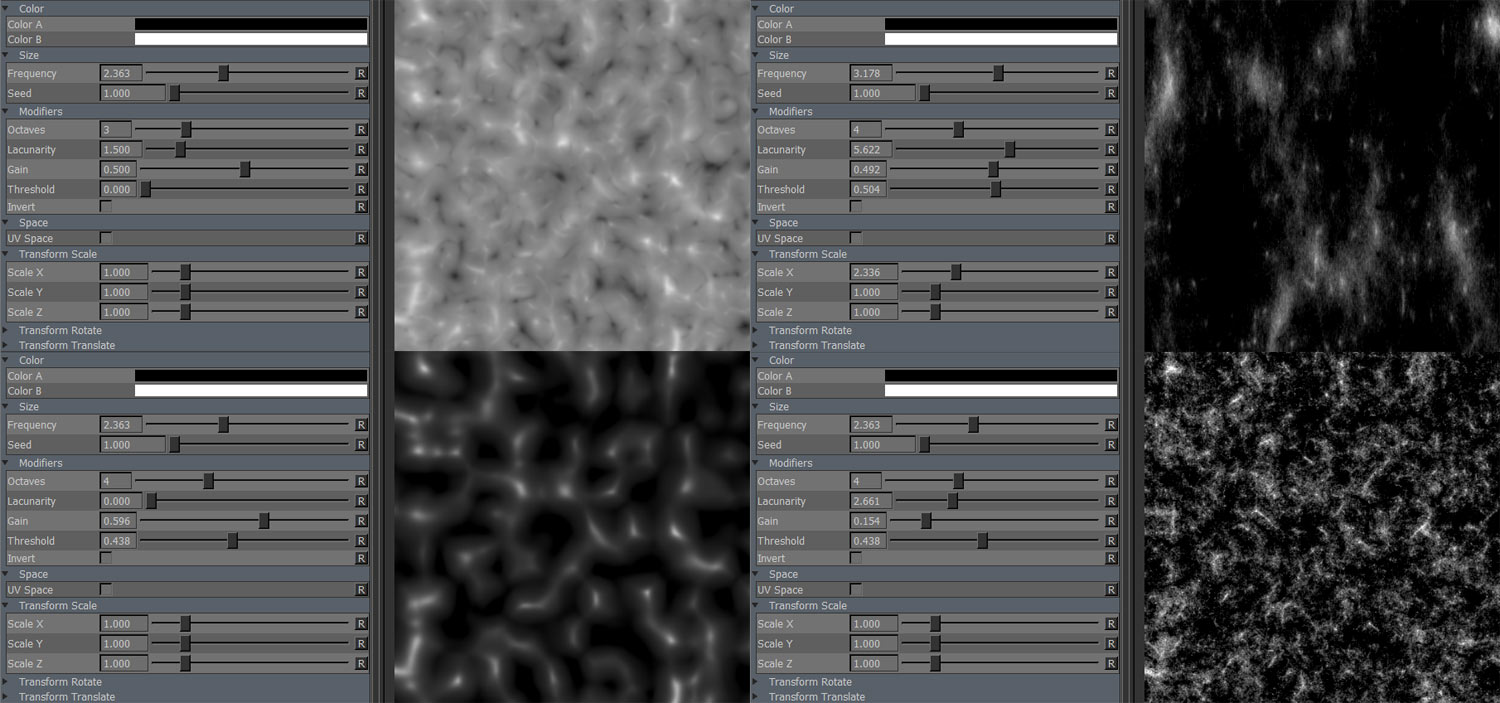Click the R reset button beside Lacunarity 5.622
This screenshot has height=703, width=1500.
1111,150
